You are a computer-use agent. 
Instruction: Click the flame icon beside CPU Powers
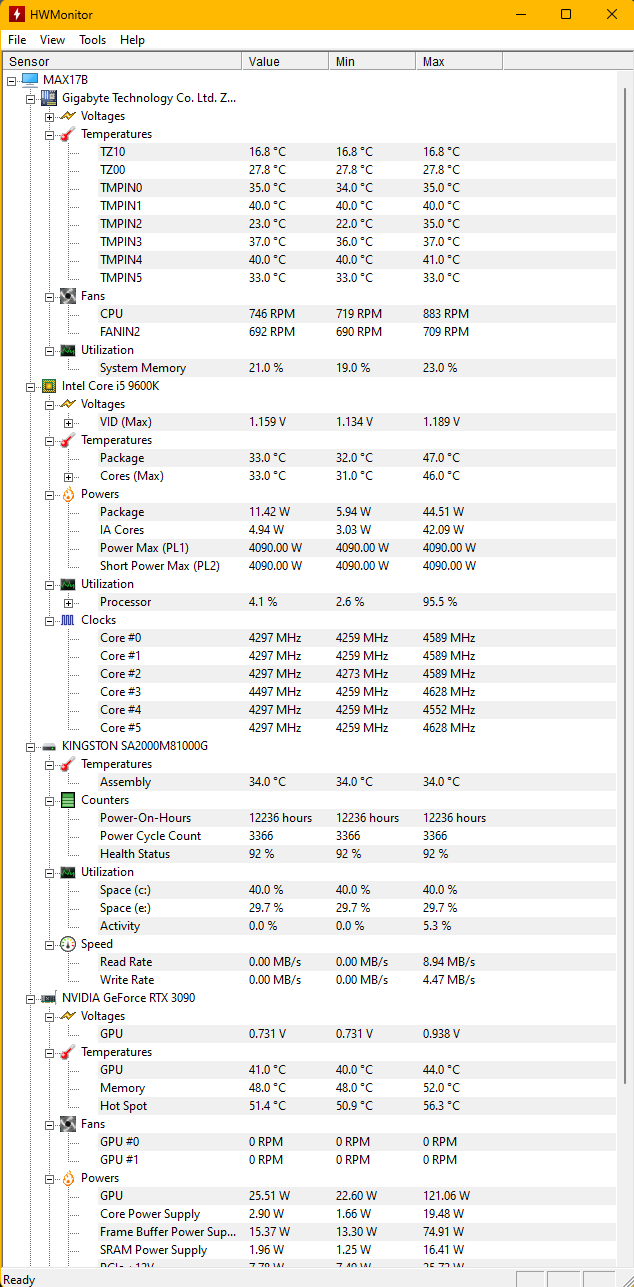(67, 494)
